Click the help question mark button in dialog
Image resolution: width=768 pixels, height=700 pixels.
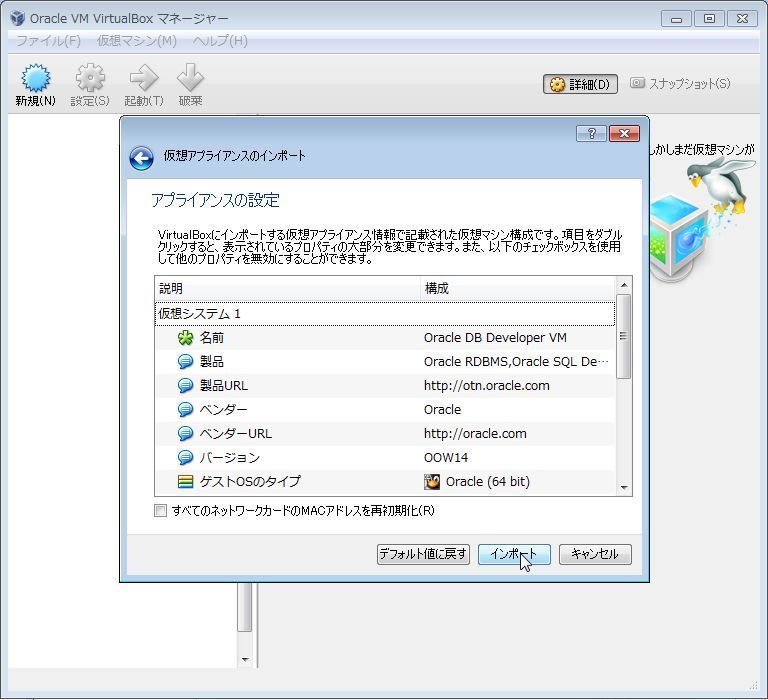click(591, 133)
